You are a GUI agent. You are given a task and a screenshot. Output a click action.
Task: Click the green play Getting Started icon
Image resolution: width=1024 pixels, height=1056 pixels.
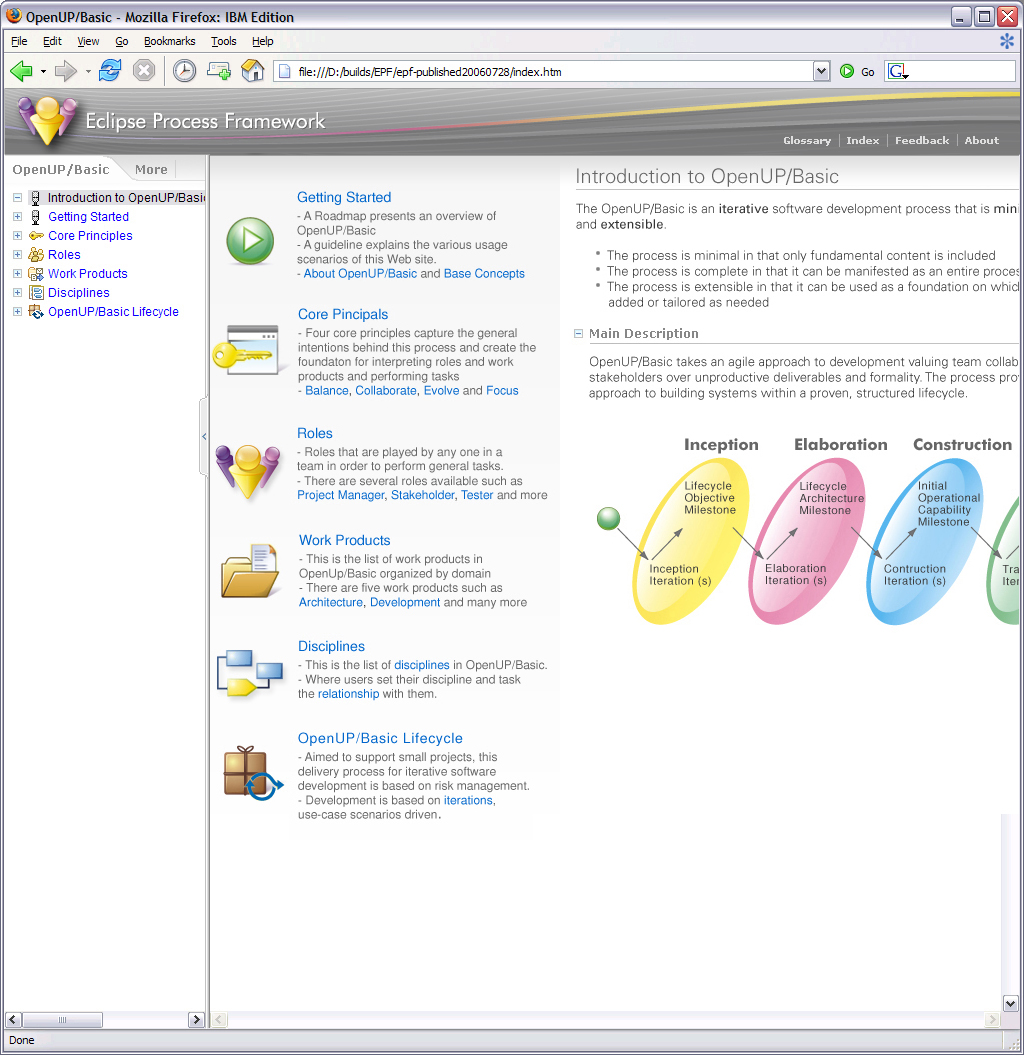[x=250, y=240]
